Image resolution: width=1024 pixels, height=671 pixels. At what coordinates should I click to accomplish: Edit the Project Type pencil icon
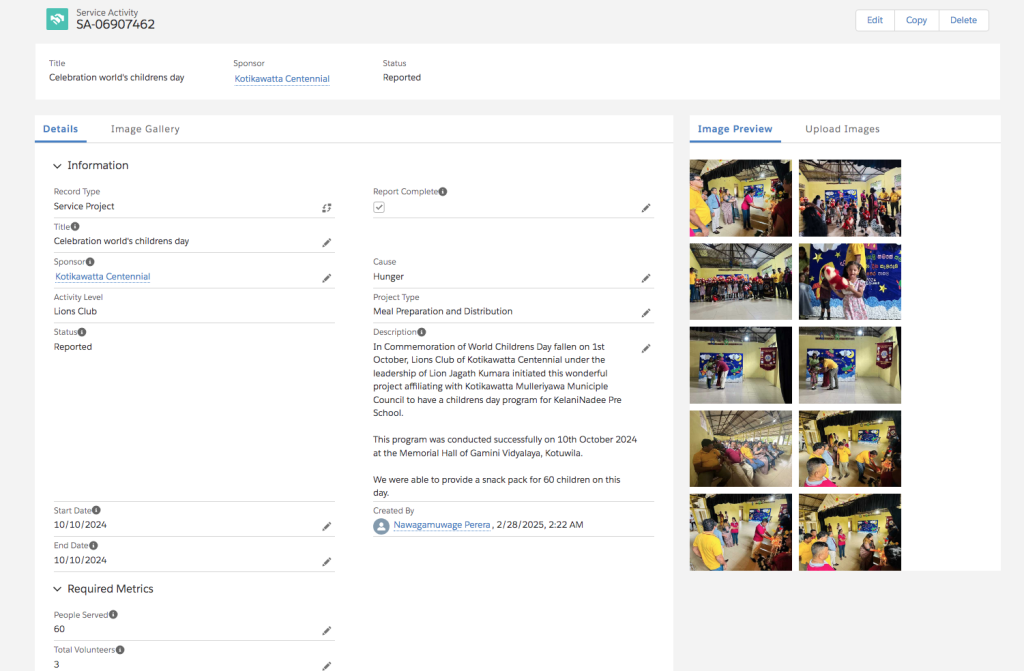pyautogui.click(x=646, y=313)
